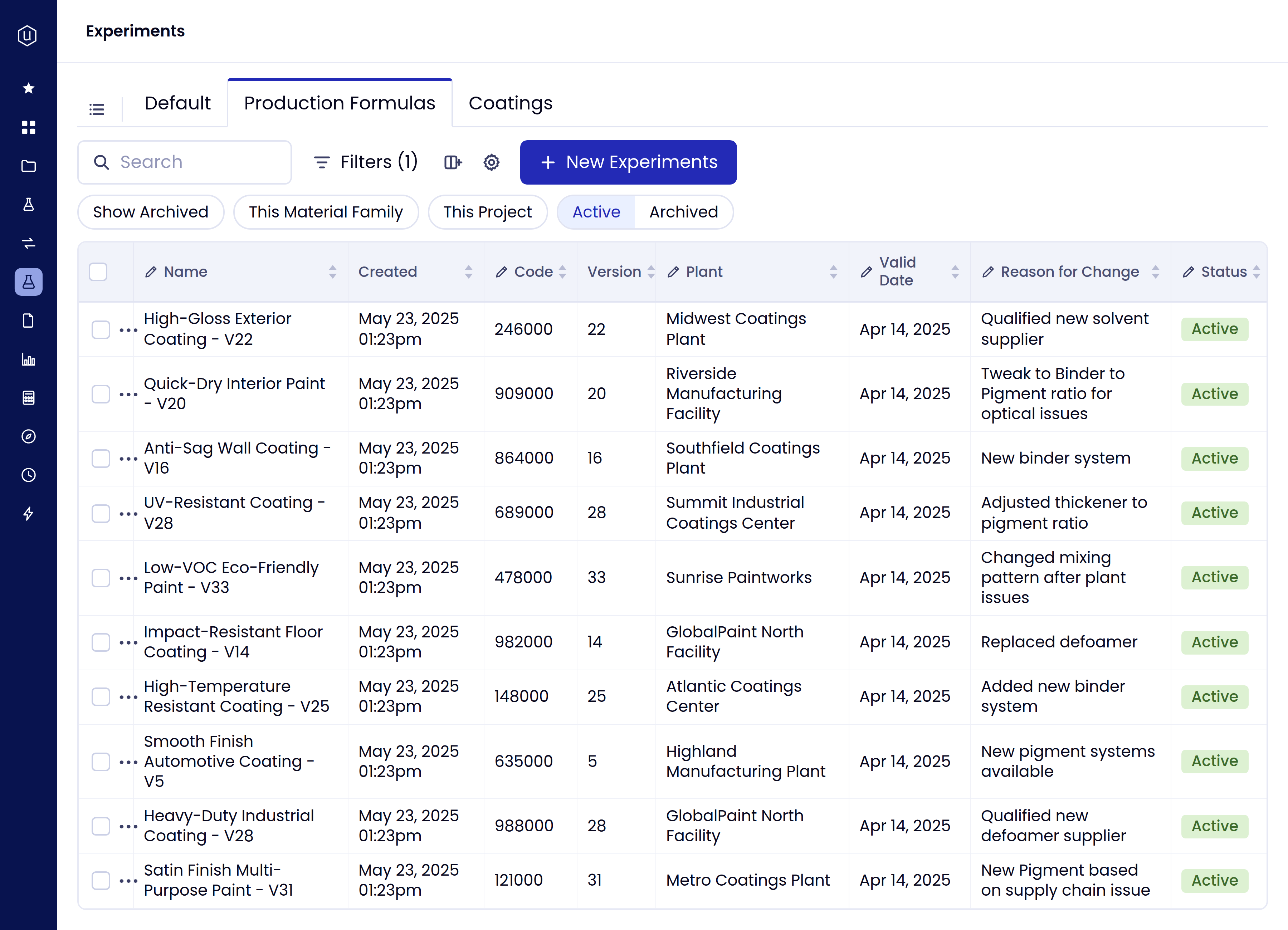Switch to the Default tab
Screen dimensions: 1288x930
(x=177, y=103)
